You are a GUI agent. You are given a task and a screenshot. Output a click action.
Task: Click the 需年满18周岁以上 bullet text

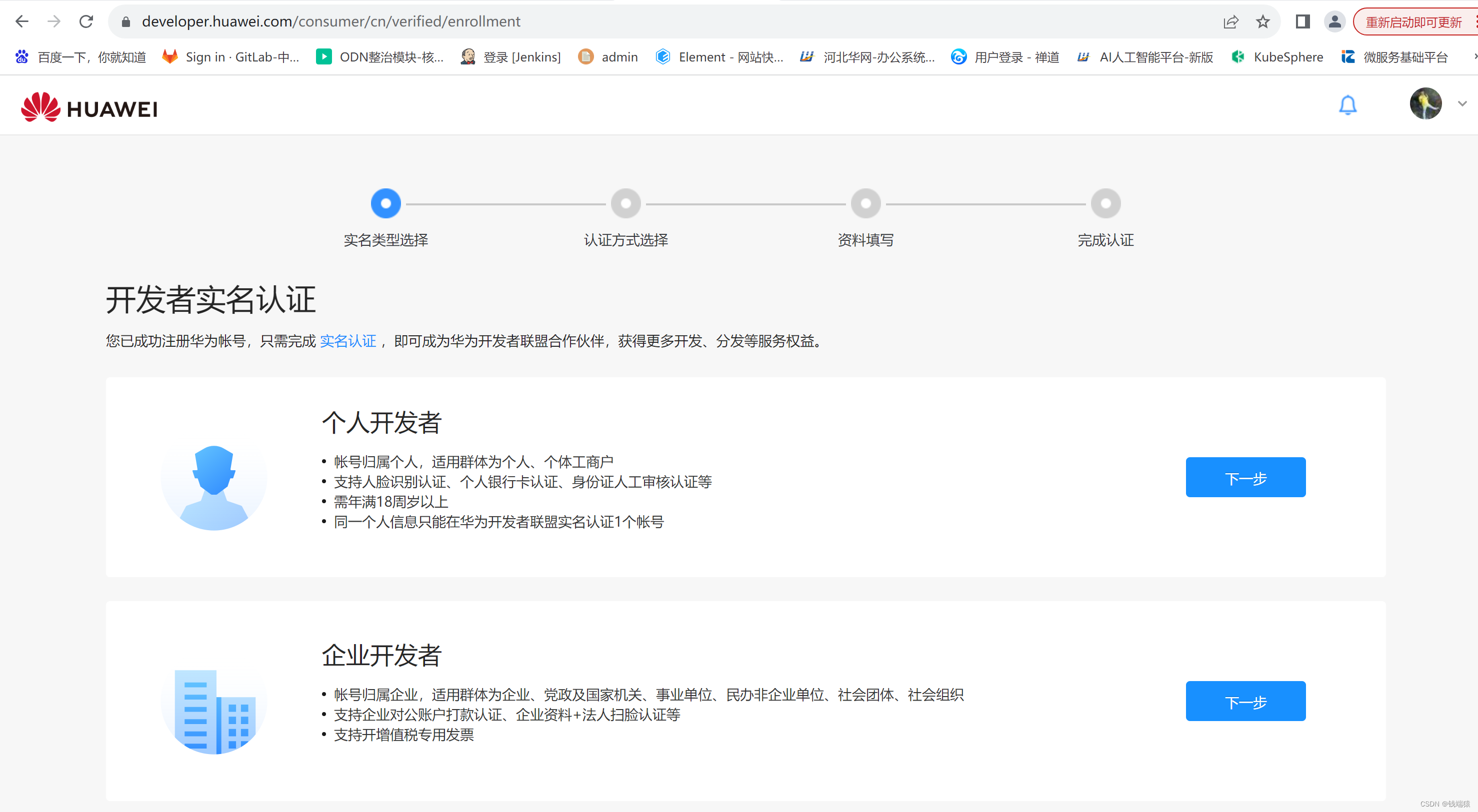pos(390,502)
